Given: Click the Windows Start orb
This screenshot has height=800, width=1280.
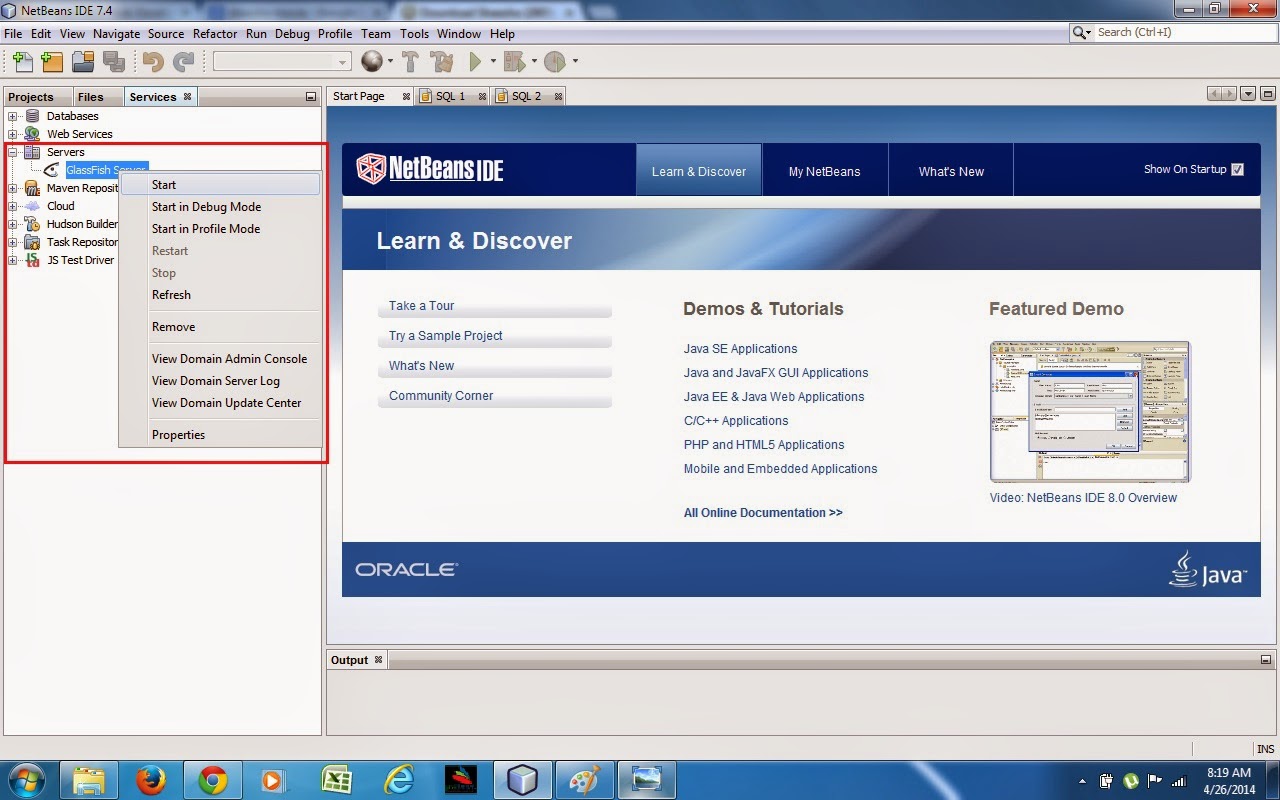Looking at the screenshot, I should point(27,779).
